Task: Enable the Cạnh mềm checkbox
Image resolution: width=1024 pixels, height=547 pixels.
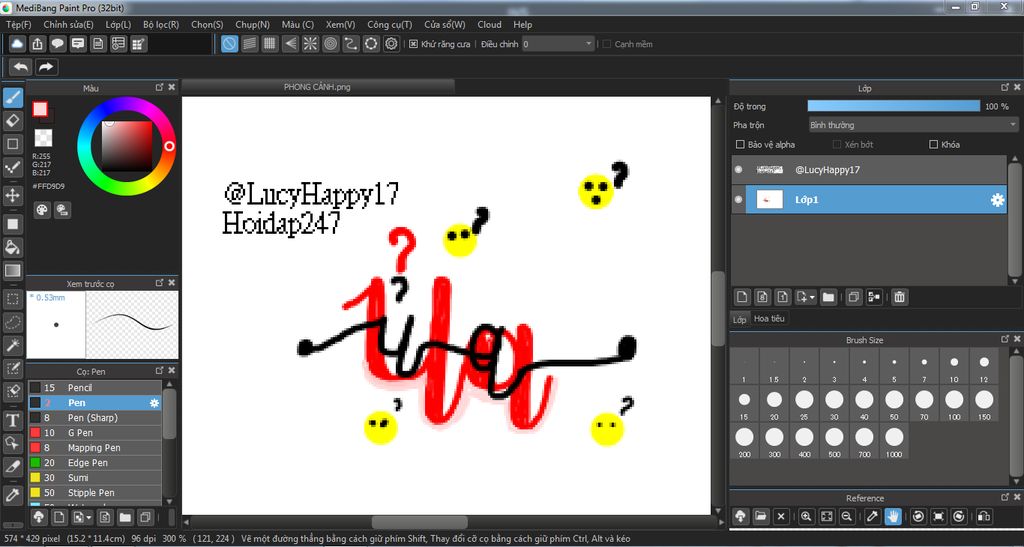Action: (x=607, y=44)
